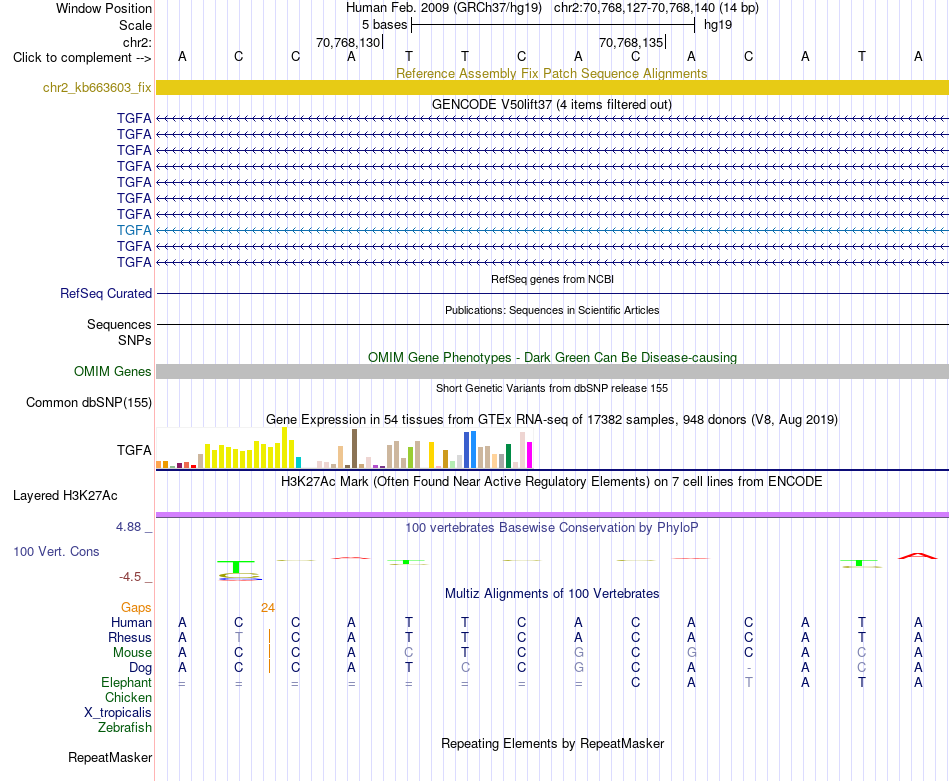Click the -4.5 PhyloP scale minimum
This screenshot has height=781, width=950.
(130, 577)
